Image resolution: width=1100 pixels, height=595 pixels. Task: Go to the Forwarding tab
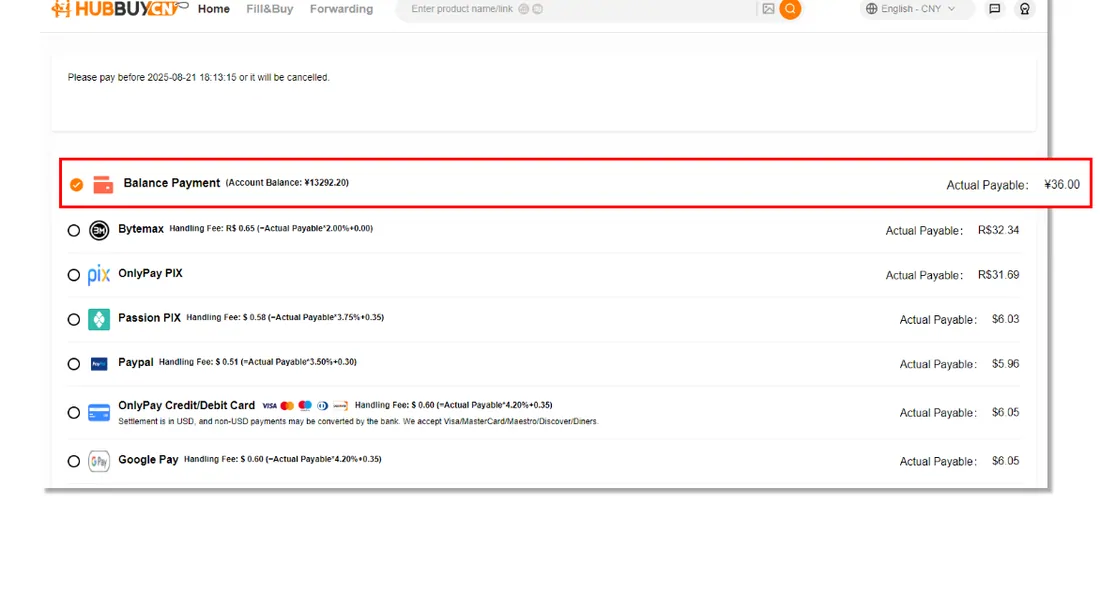pos(342,9)
